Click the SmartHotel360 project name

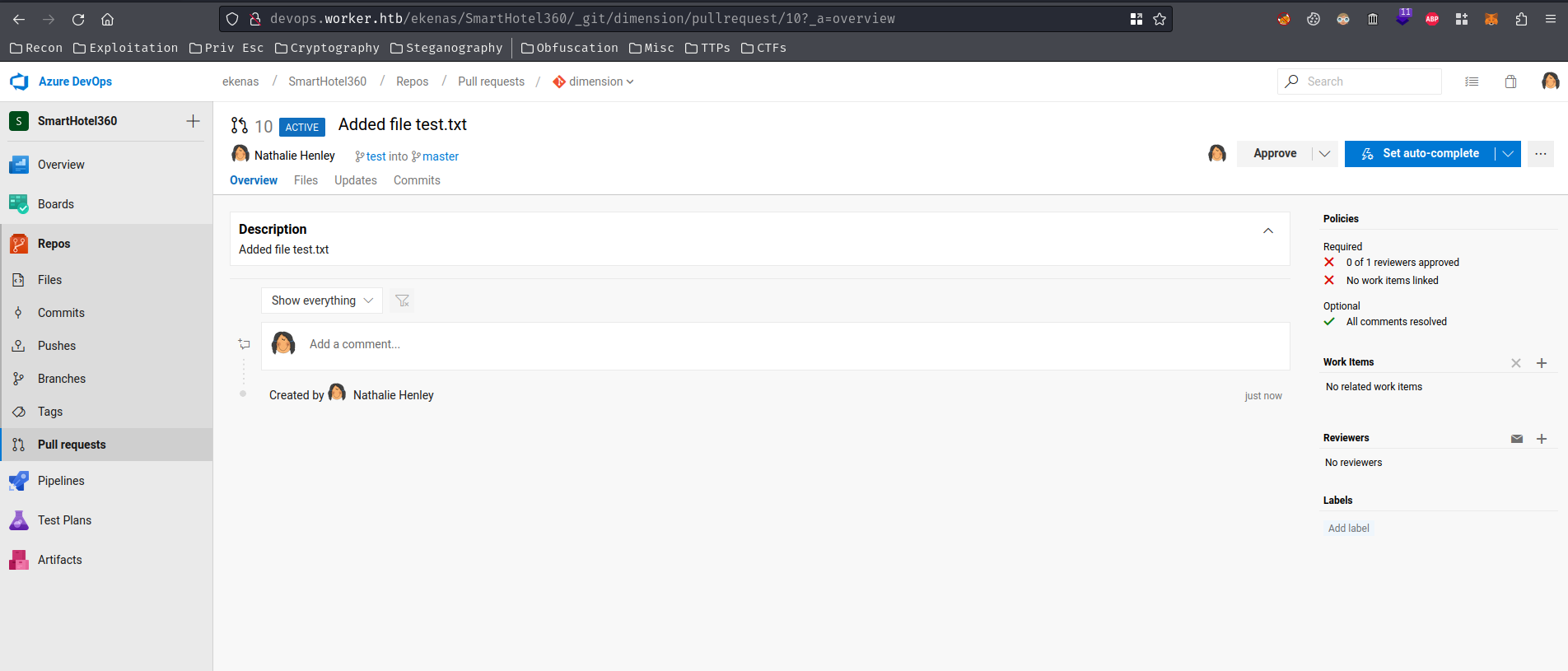(x=77, y=121)
